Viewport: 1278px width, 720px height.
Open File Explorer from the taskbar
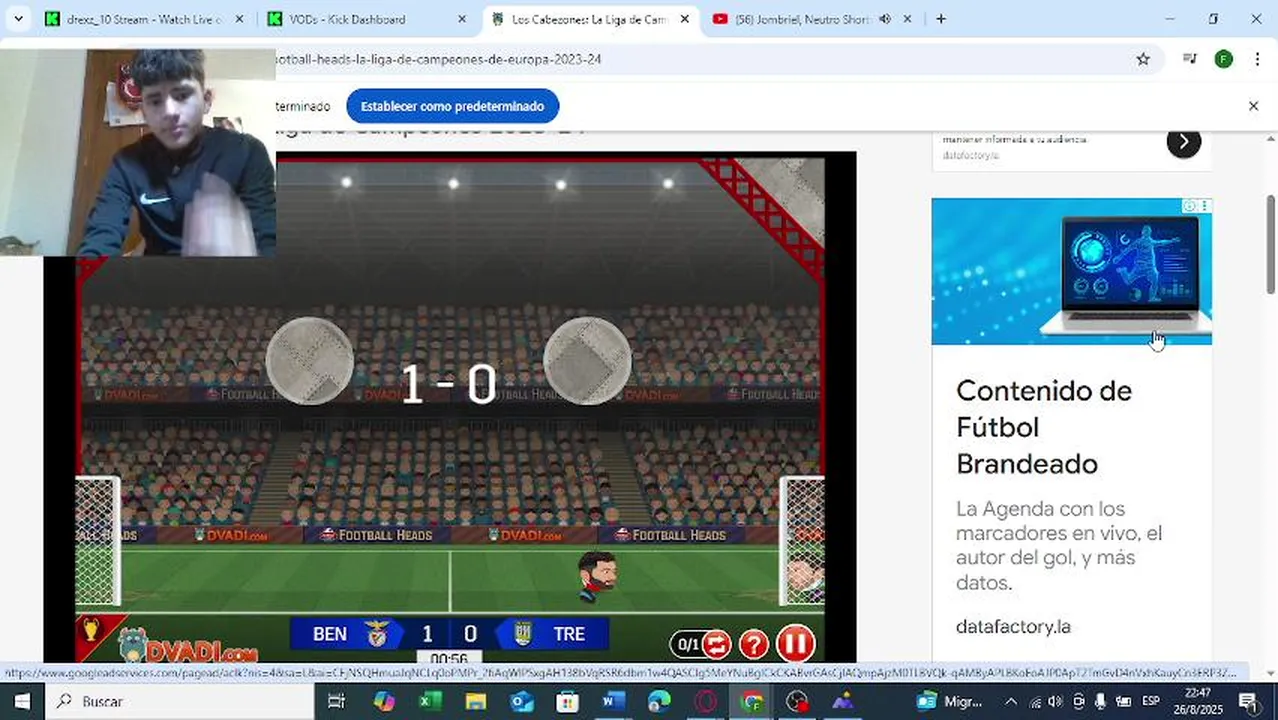click(476, 701)
